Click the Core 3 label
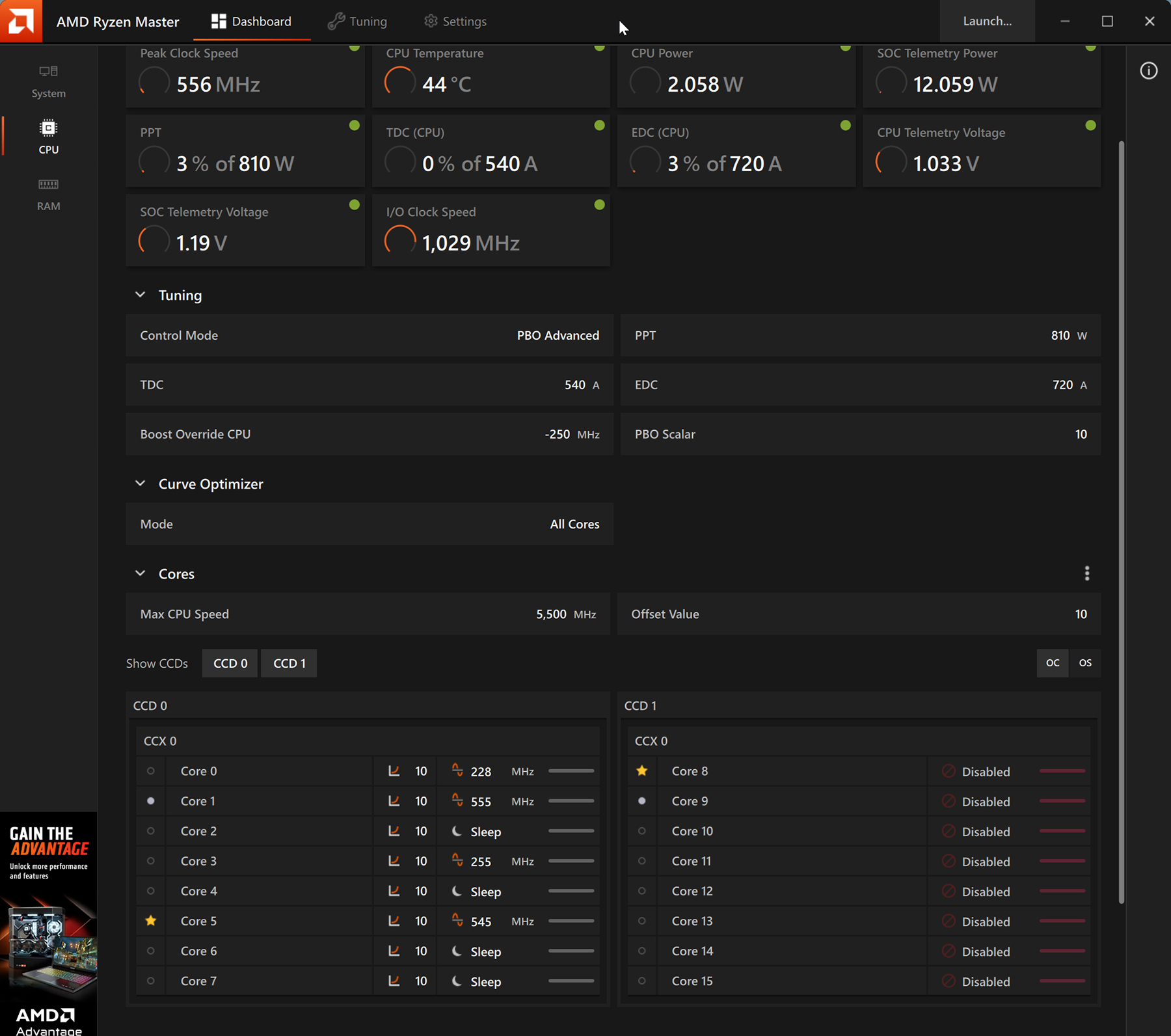The height and width of the screenshot is (1036, 1171). point(199,861)
